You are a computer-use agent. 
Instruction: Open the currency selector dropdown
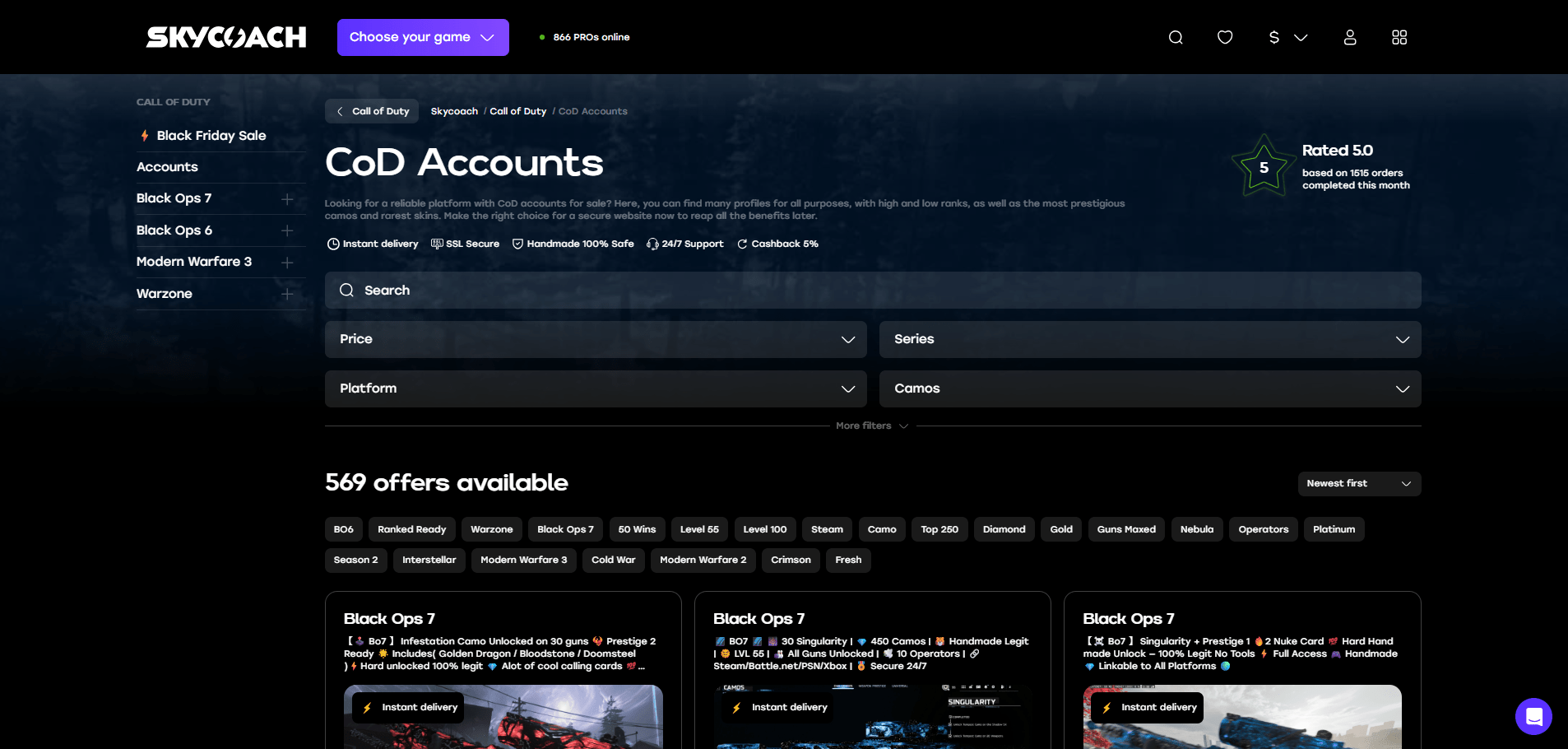point(1287,37)
